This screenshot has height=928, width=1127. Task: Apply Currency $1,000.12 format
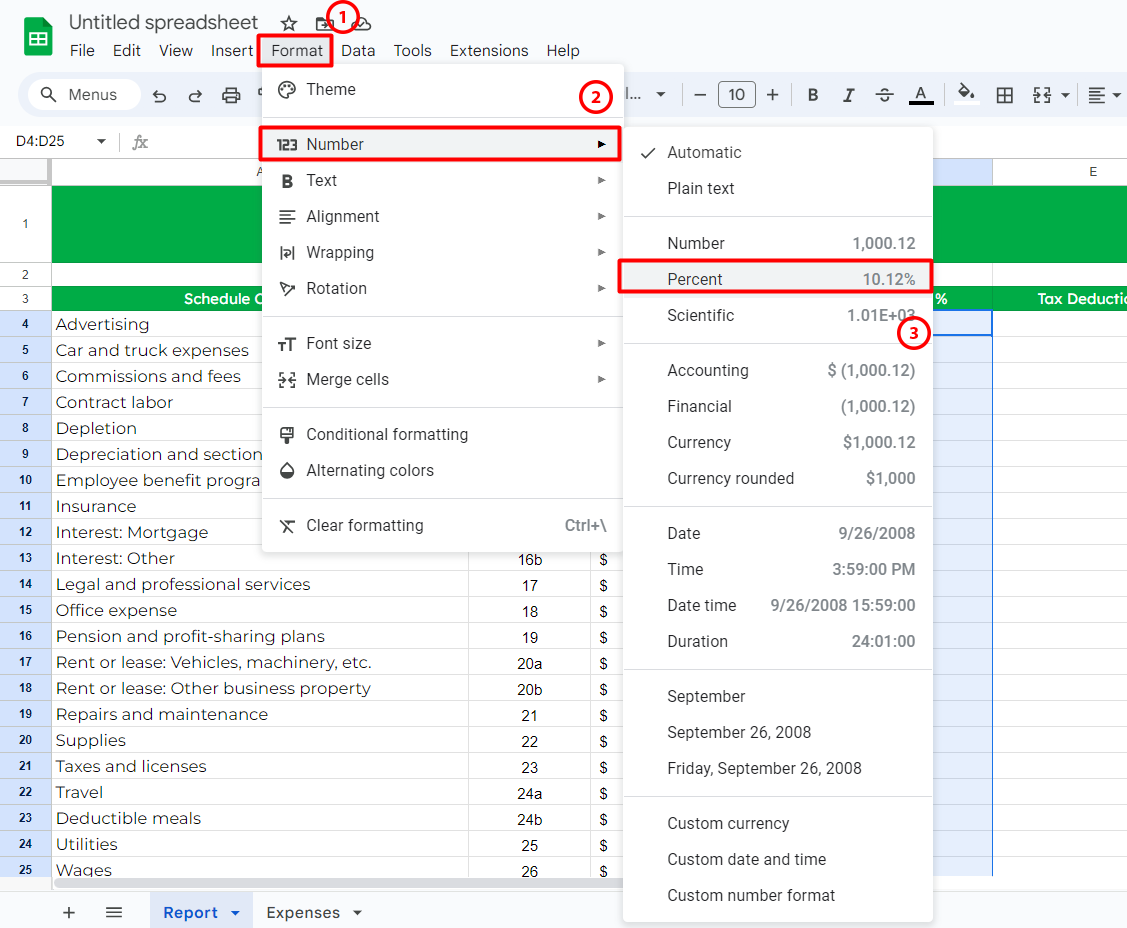(778, 443)
